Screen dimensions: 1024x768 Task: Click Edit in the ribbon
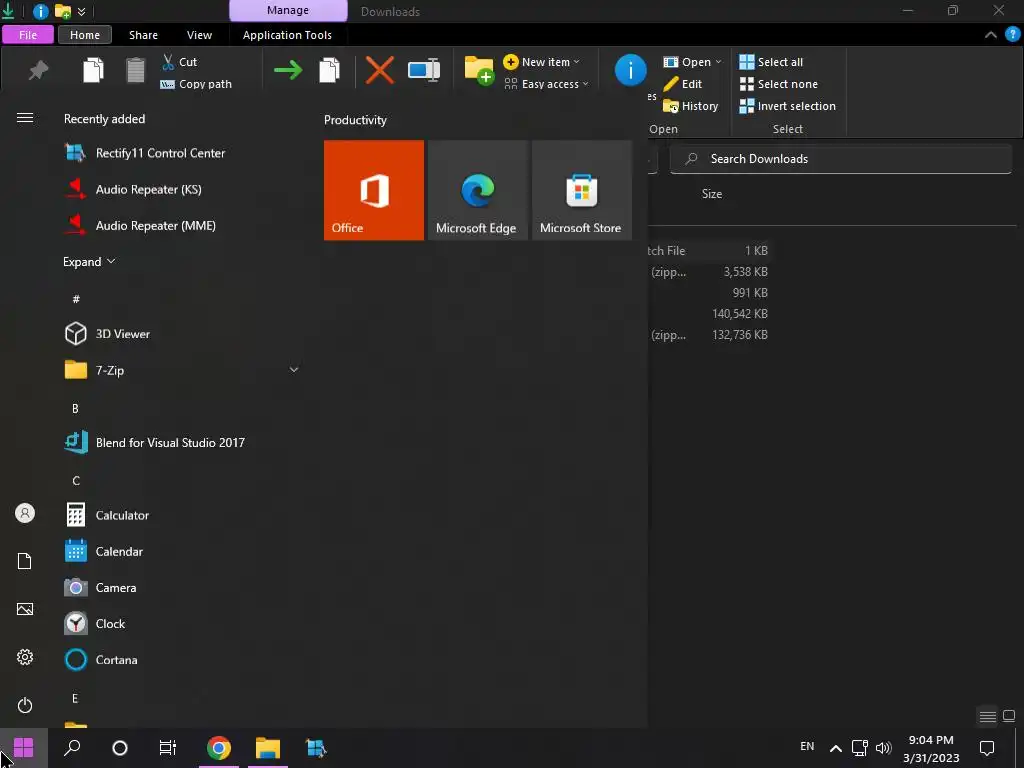click(x=682, y=84)
